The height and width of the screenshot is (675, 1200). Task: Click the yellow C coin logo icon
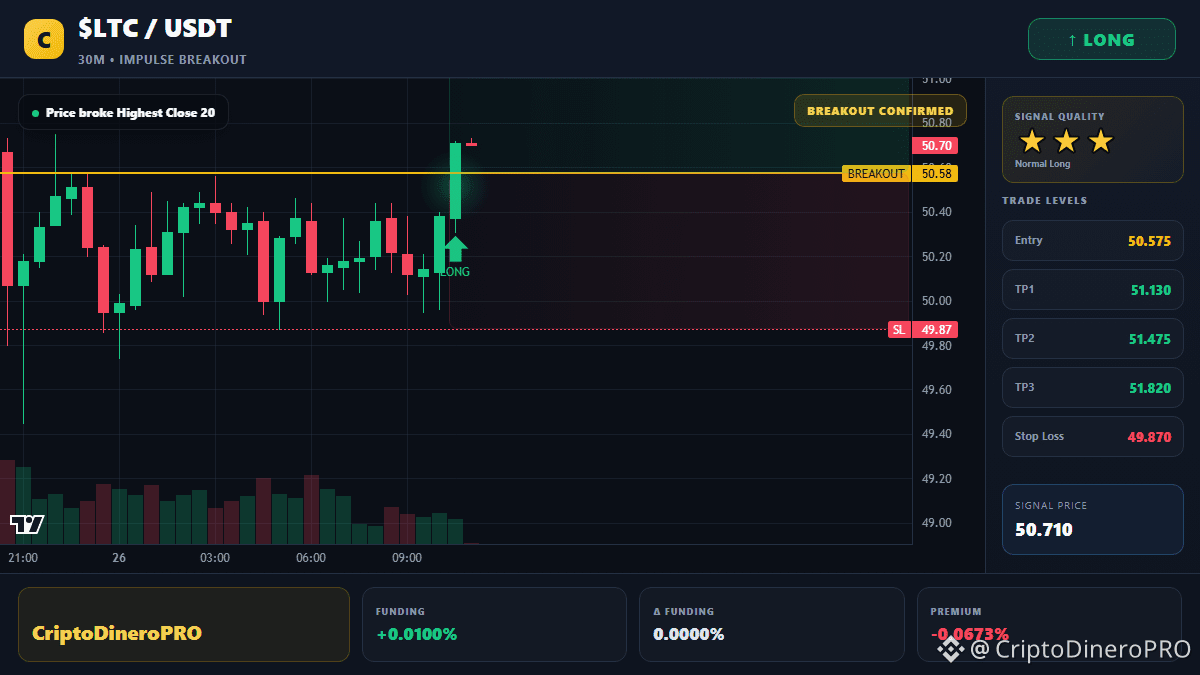coord(44,39)
